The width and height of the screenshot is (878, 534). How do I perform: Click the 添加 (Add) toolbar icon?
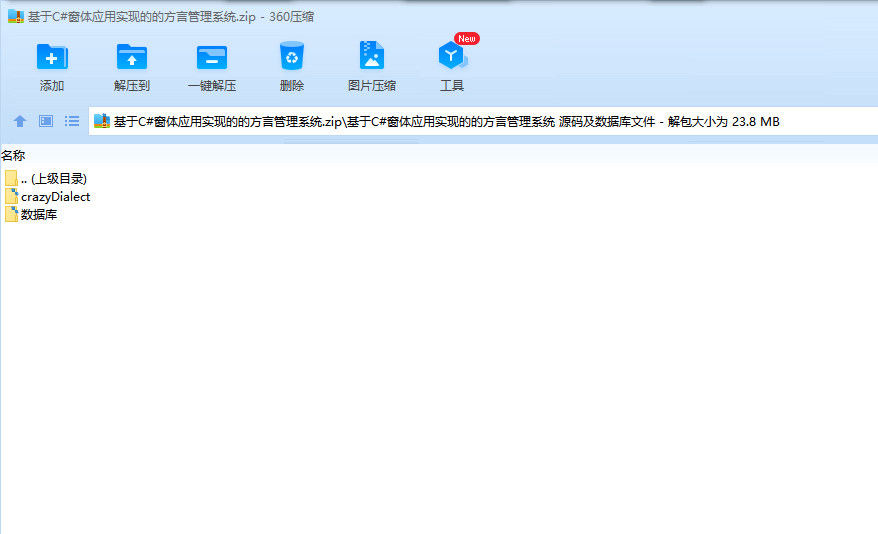point(52,57)
